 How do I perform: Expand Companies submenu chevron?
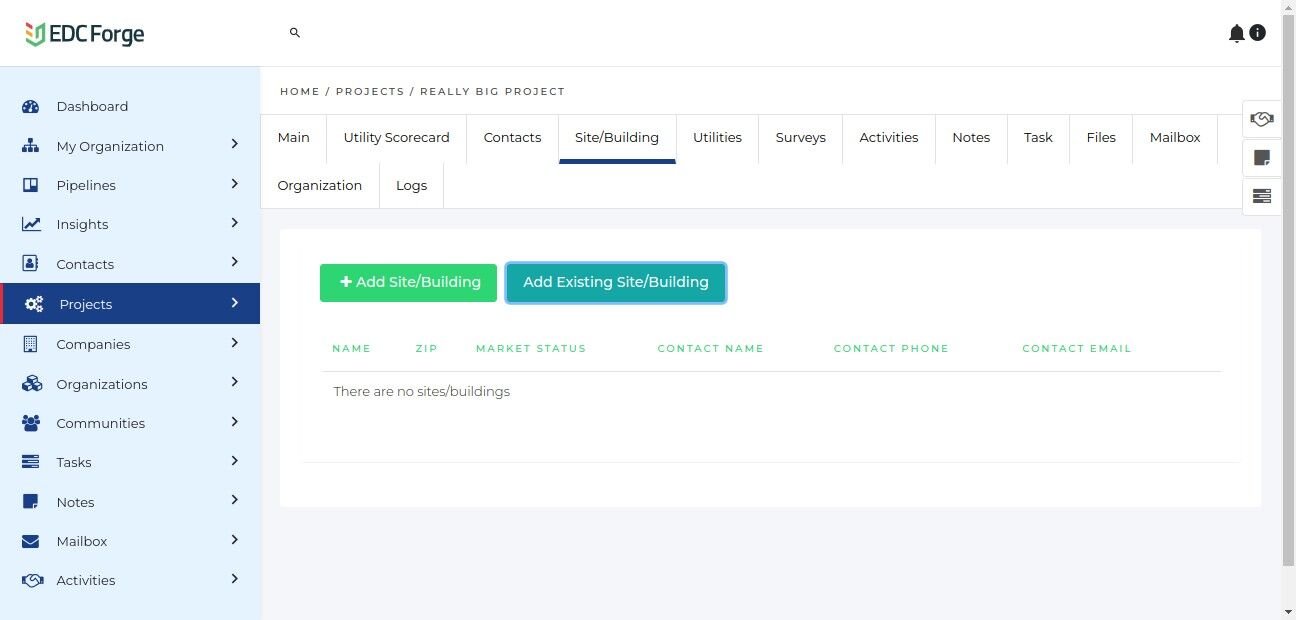[235, 342]
